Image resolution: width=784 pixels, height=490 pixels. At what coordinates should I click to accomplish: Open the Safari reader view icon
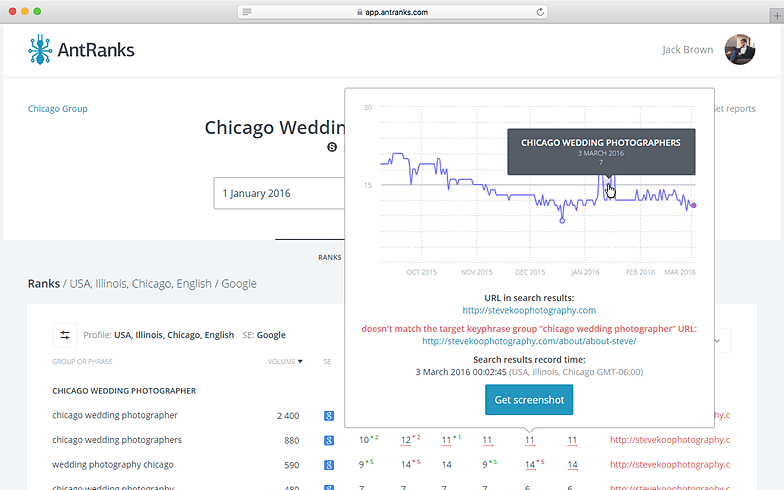point(247,12)
